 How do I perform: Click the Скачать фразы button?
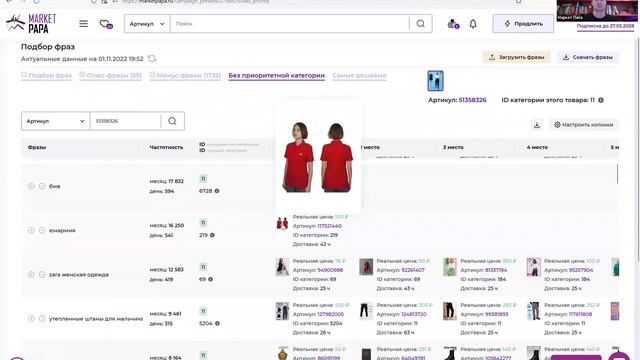coord(588,57)
